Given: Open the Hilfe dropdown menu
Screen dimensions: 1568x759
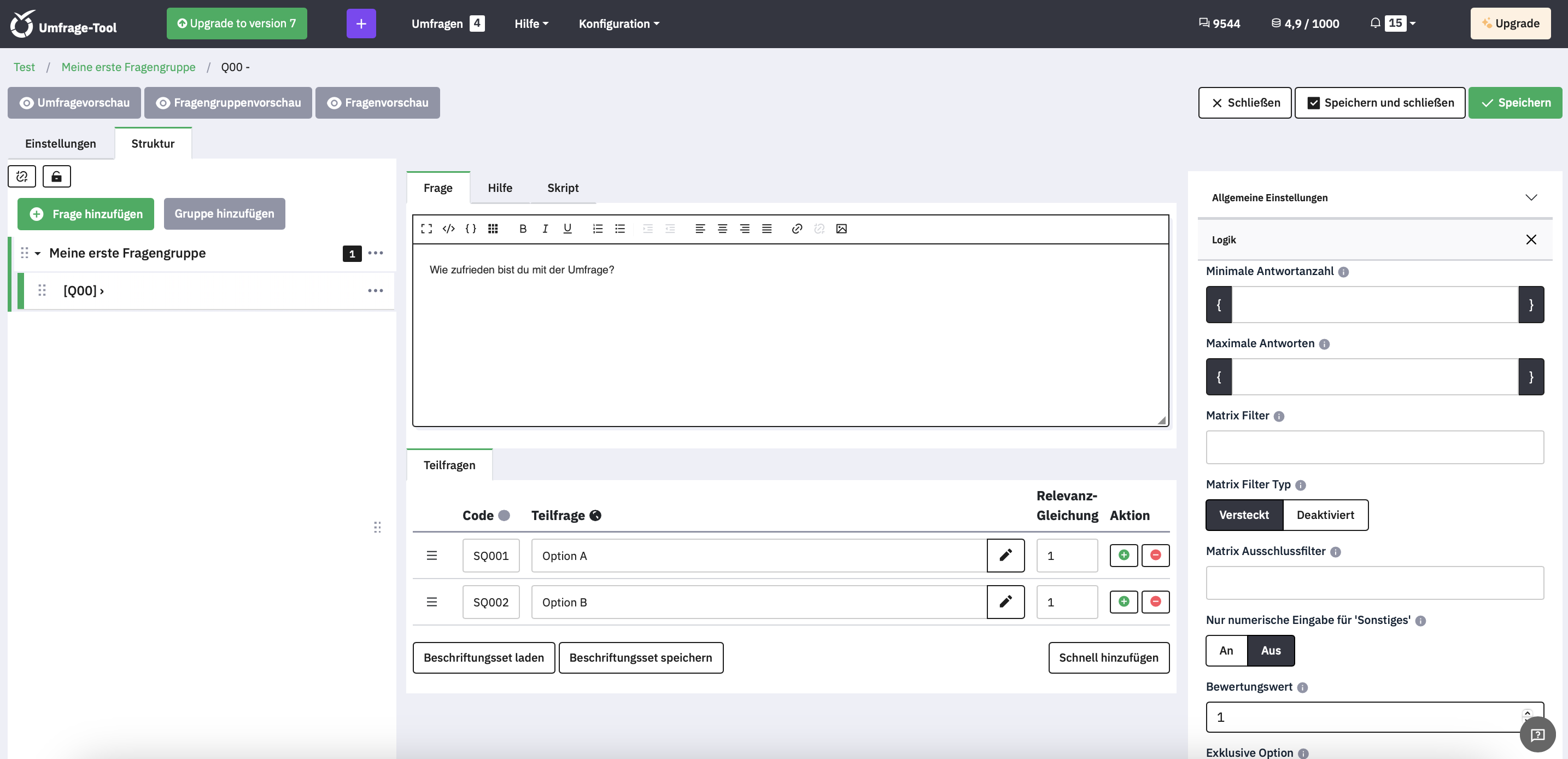Looking at the screenshot, I should [531, 24].
